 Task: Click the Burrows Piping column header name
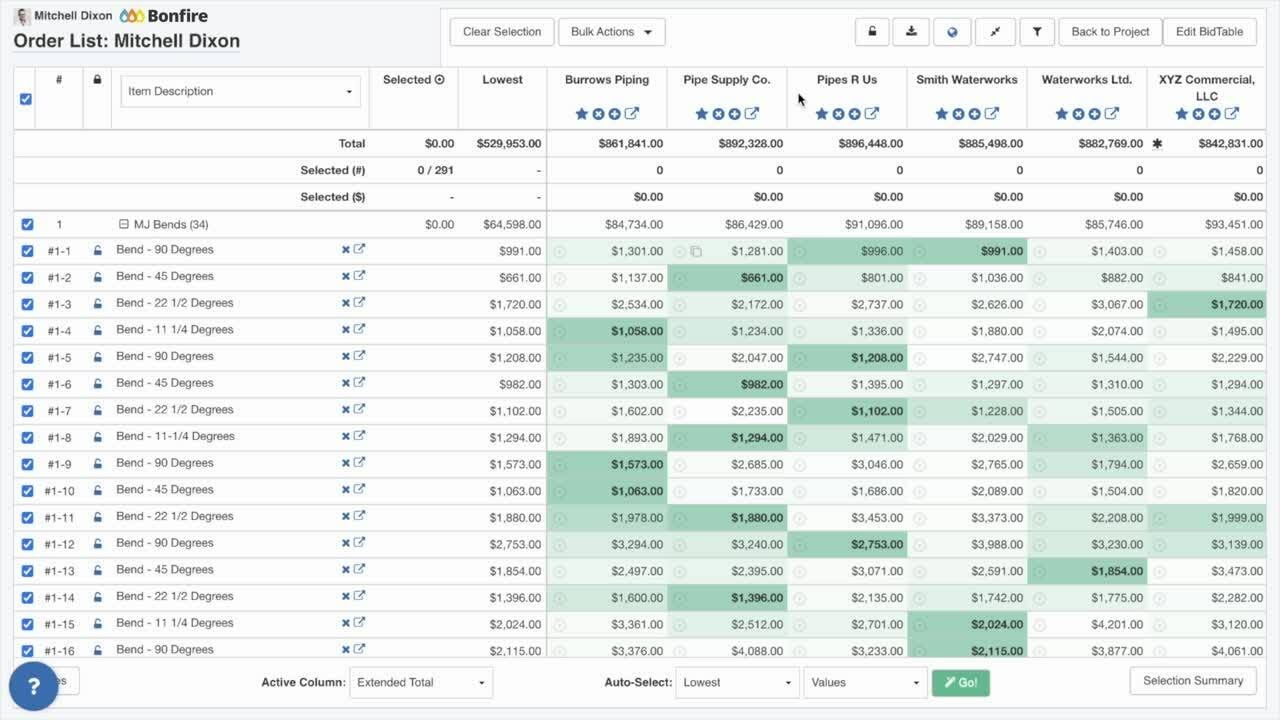(607, 80)
